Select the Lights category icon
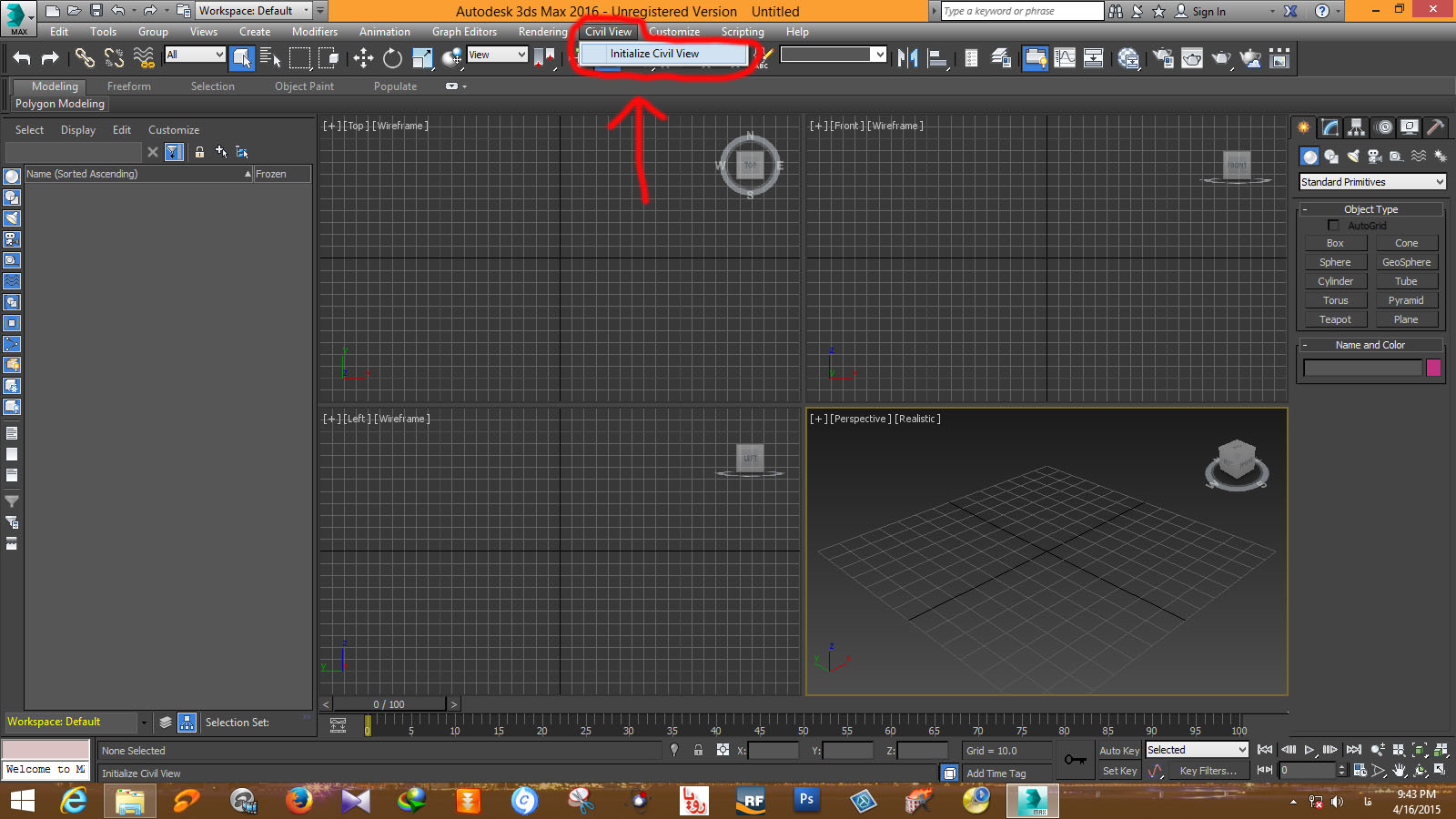Viewport: 1456px width, 819px height. pos(1353,157)
